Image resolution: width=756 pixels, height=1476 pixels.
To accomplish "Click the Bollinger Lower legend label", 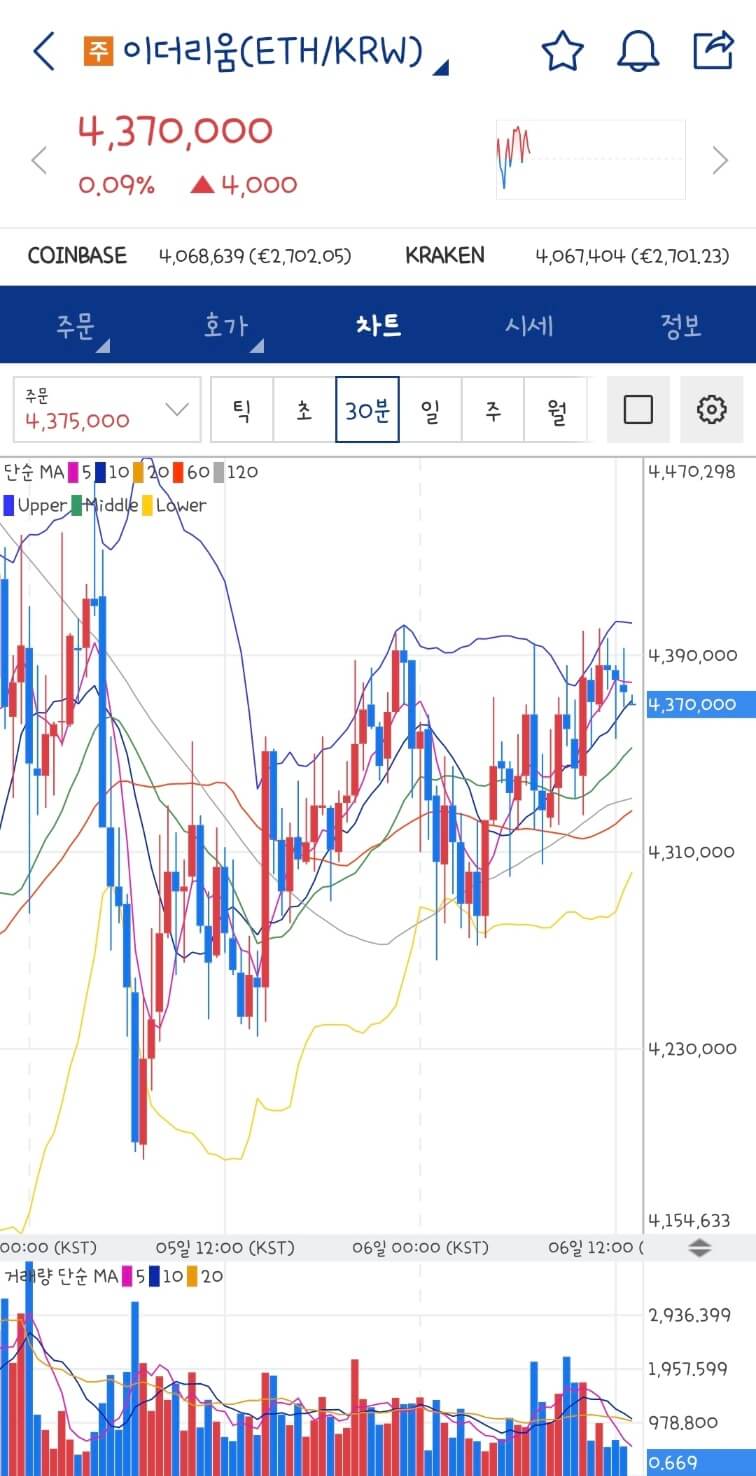I will click(181, 505).
